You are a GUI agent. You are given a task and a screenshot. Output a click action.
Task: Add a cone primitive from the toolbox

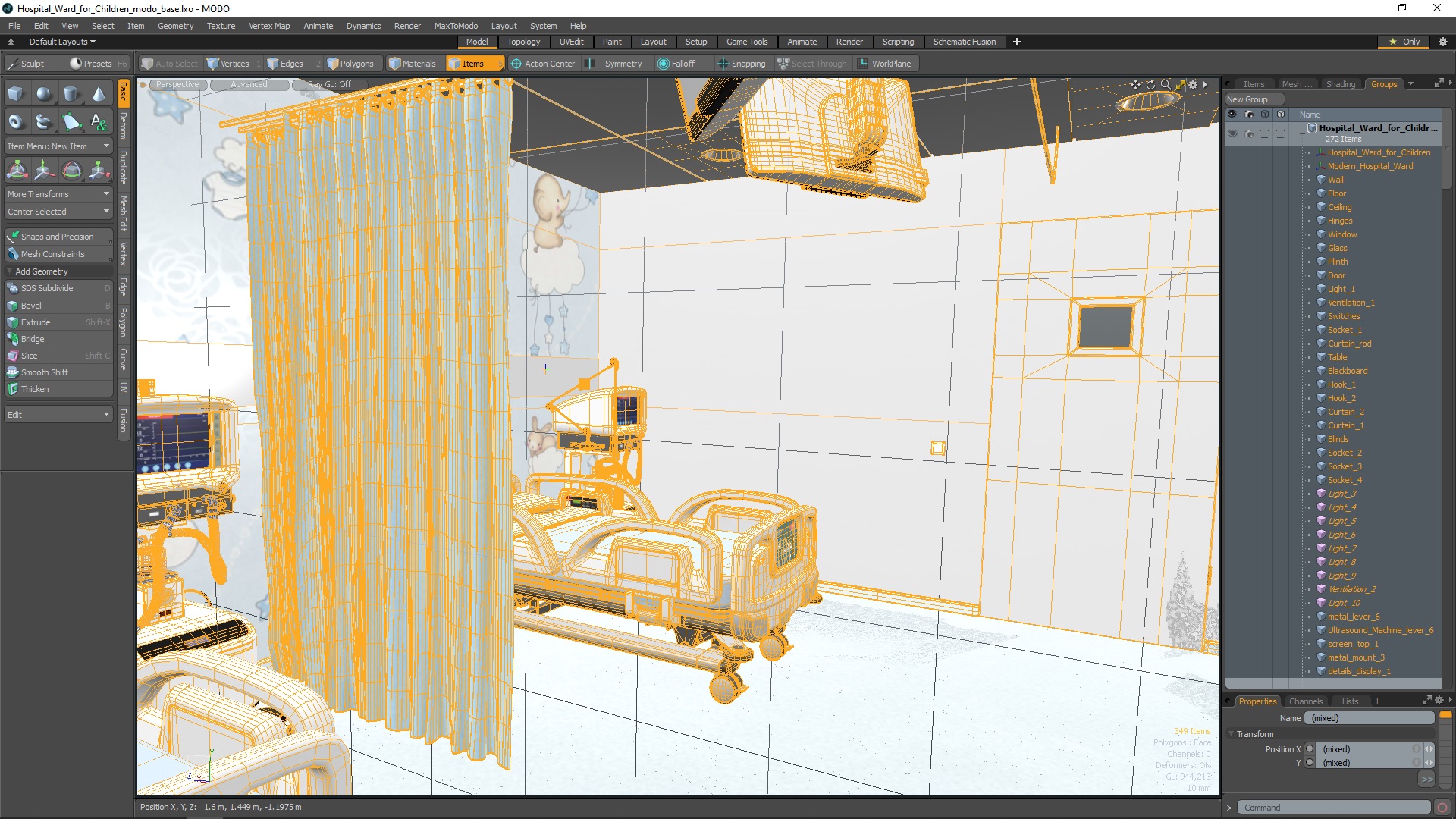(x=99, y=94)
